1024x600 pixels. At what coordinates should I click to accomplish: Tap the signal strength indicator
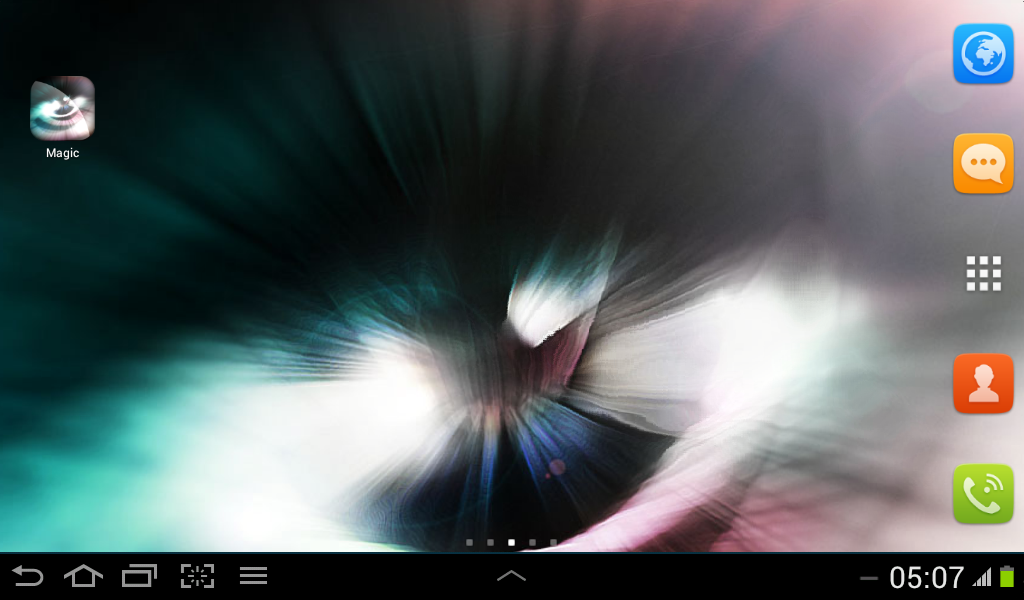pyautogui.click(x=982, y=578)
